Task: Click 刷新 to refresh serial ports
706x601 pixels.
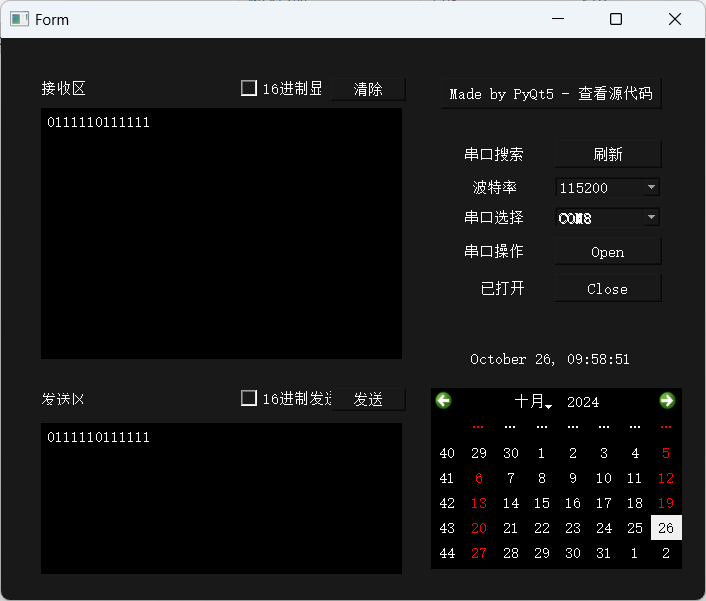Action: [608, 154]
